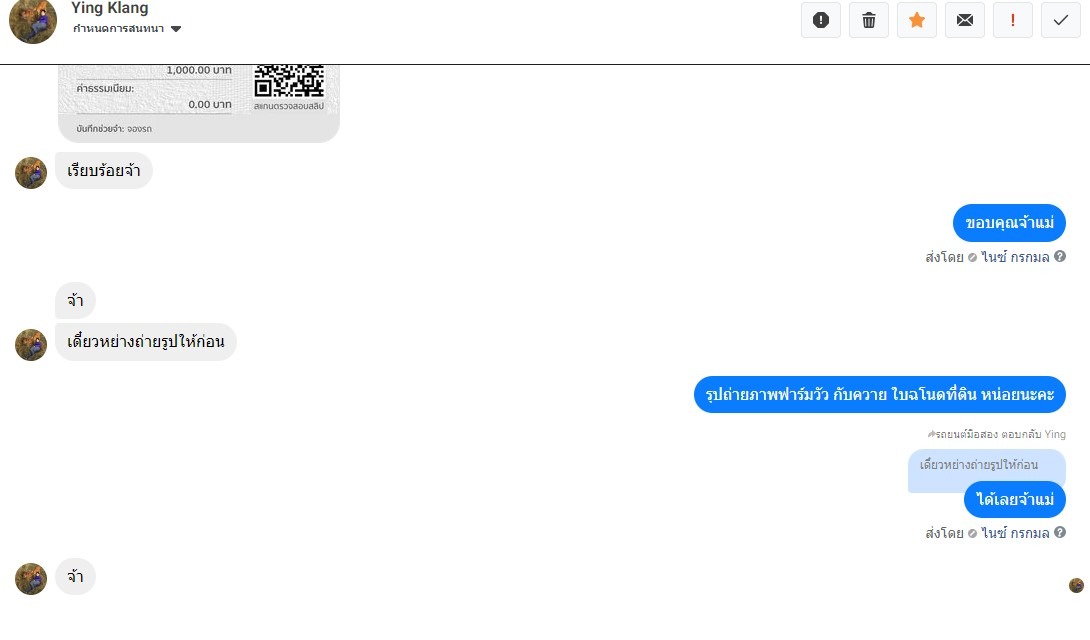Image resolution: width=1090 pixels, height=640 pixels.
Task: Open Ying Klang's profile picture in header
Action: click(x=33, y=21)
